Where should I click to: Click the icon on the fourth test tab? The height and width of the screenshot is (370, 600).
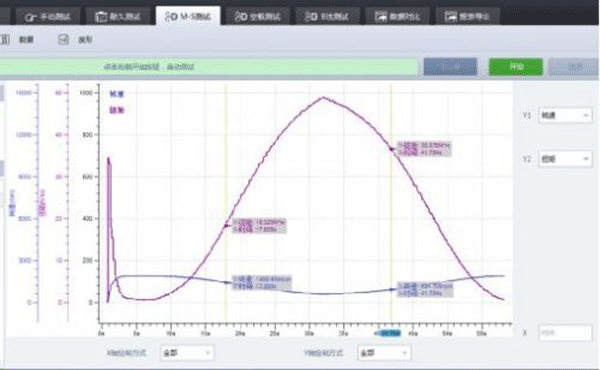click(x=241, y=16)
